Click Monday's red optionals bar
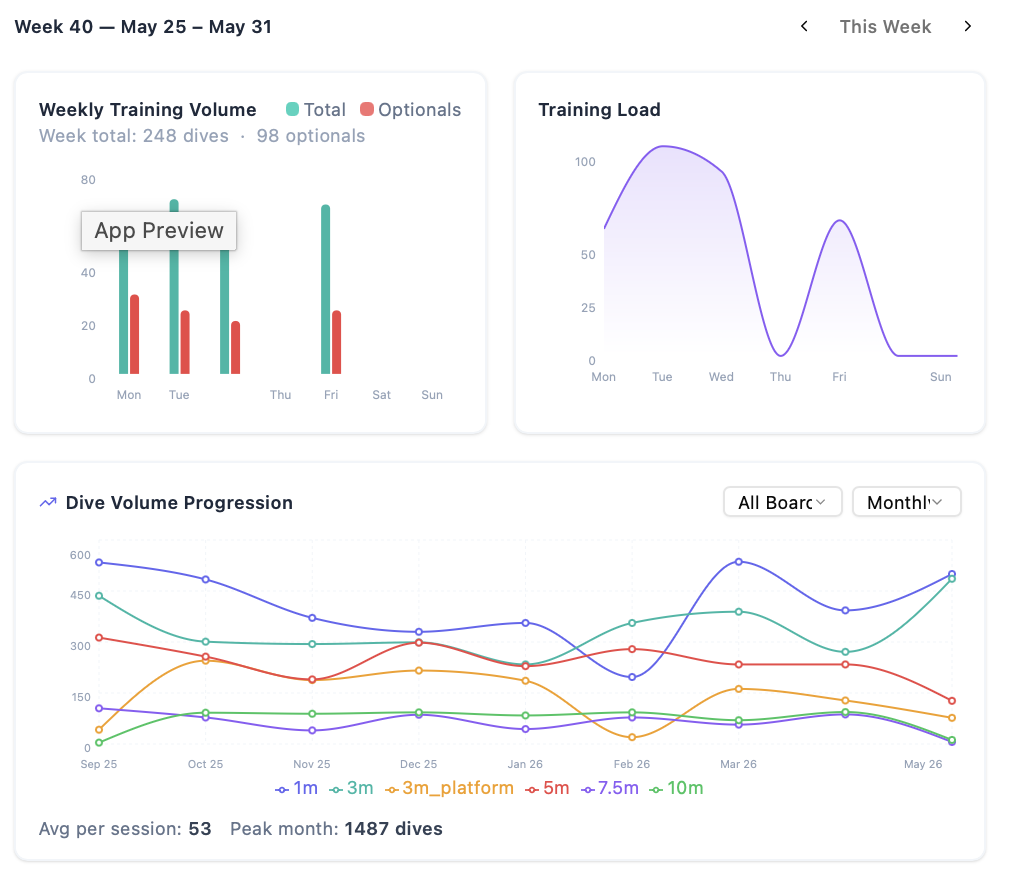The image size is (1018, 876). click(134, 334)
